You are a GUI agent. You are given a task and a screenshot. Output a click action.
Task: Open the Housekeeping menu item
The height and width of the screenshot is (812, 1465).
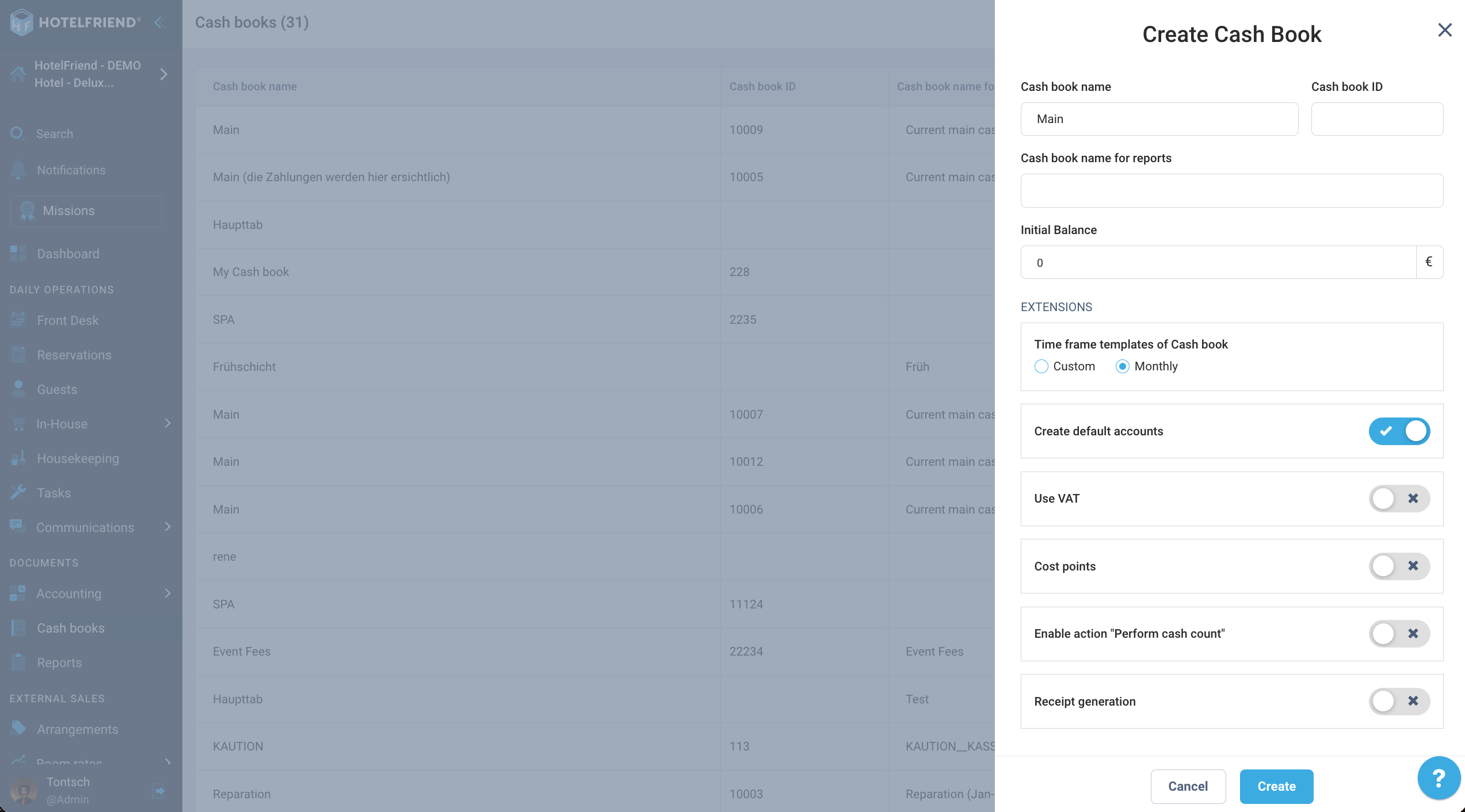[78, 458]
